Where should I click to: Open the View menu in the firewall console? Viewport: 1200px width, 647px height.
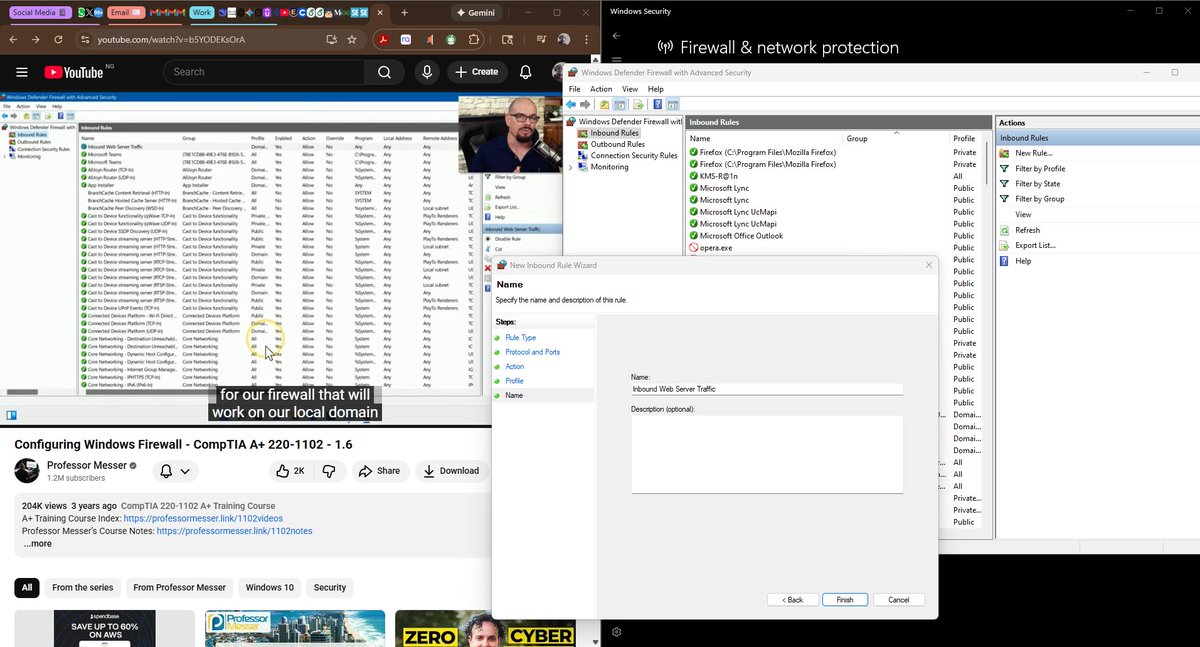[x=630, y=89]
